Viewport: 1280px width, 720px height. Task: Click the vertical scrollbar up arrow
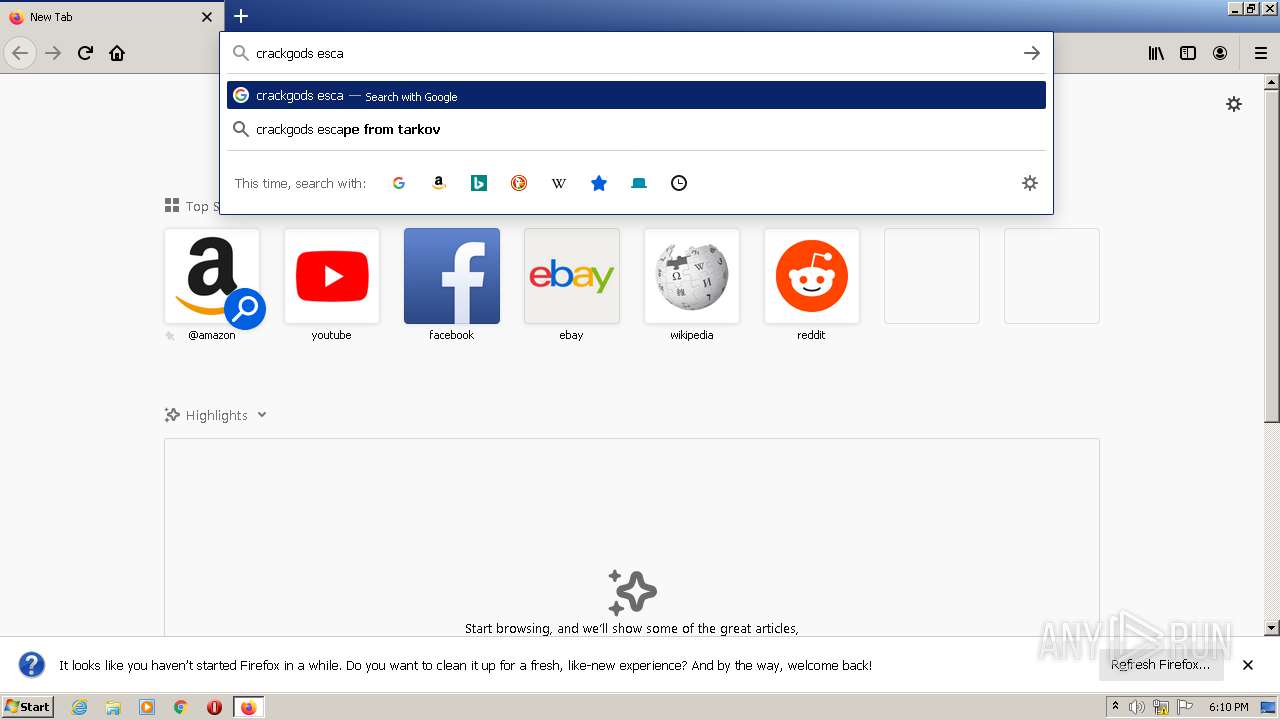pyautogui.click(x=1272, y=82)
